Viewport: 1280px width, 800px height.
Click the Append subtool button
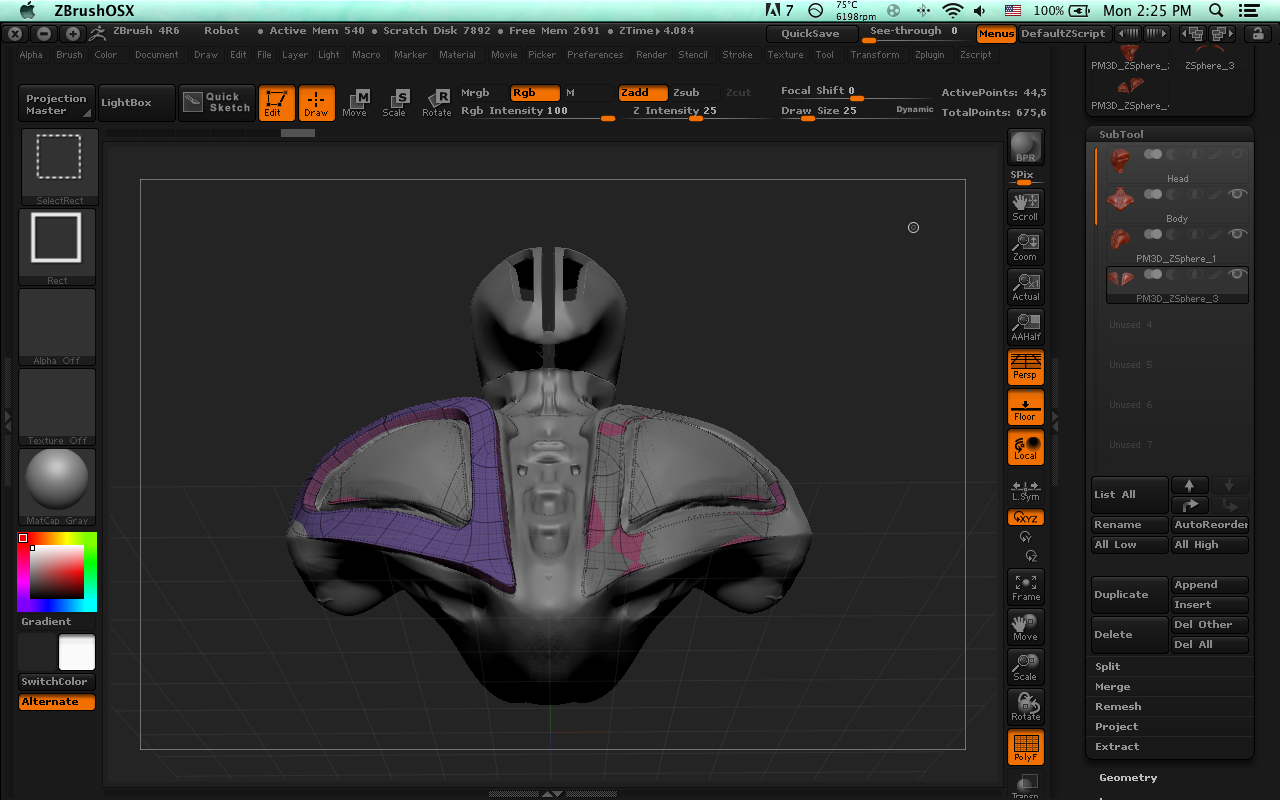click(x=1211, y=585)
